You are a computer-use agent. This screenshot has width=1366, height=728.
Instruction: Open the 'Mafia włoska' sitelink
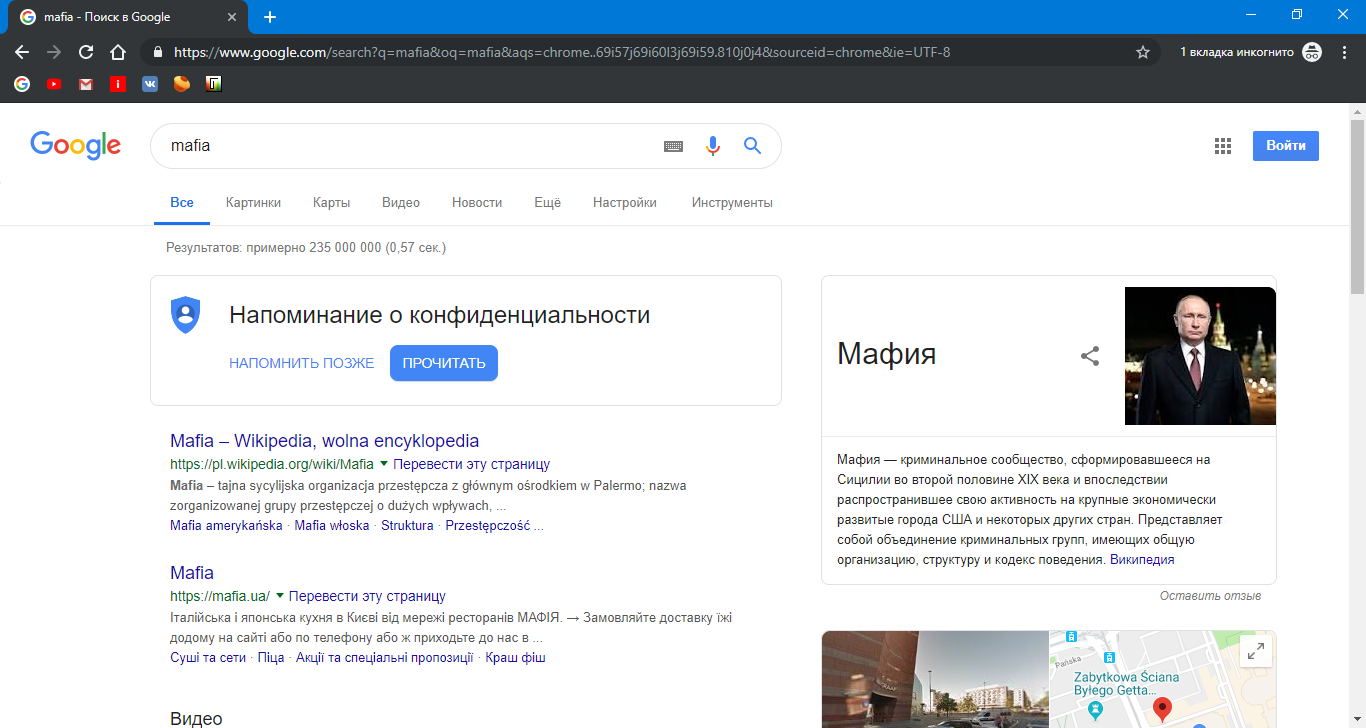pyautogui.click(x=332, y=525)
